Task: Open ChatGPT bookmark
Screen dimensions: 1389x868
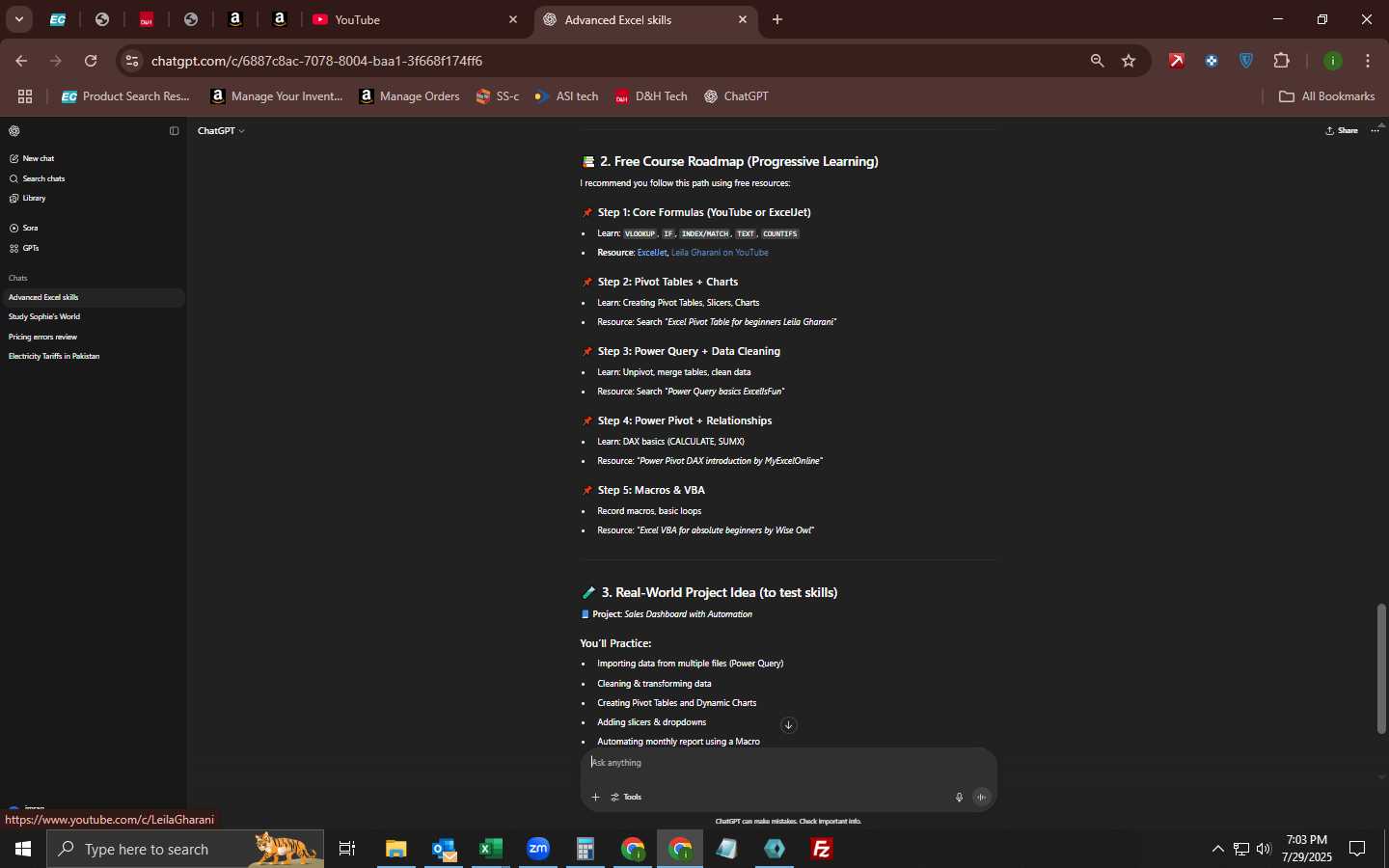Action: 737,96
